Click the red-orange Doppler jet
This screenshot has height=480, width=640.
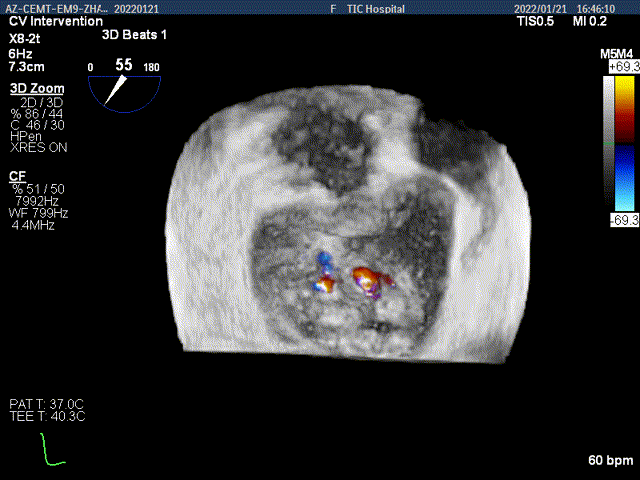[362, 275]
